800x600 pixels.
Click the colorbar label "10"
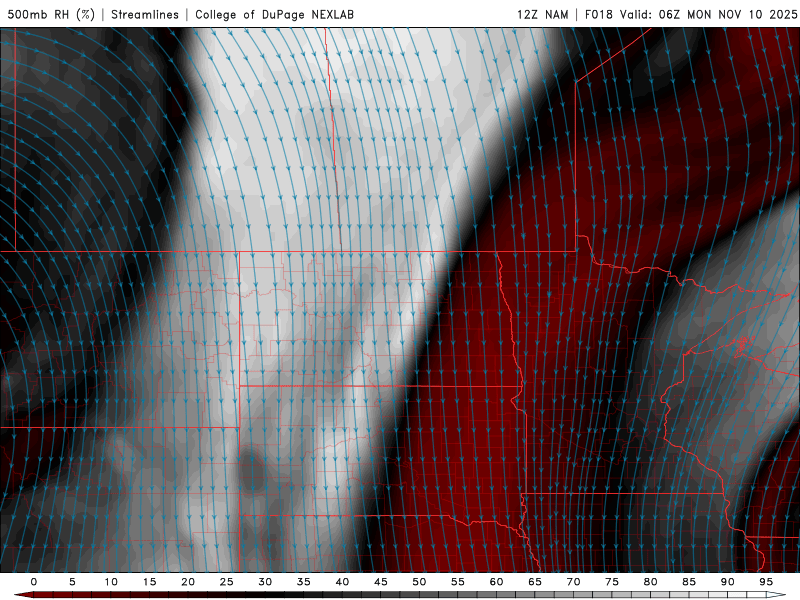[111, 582]
